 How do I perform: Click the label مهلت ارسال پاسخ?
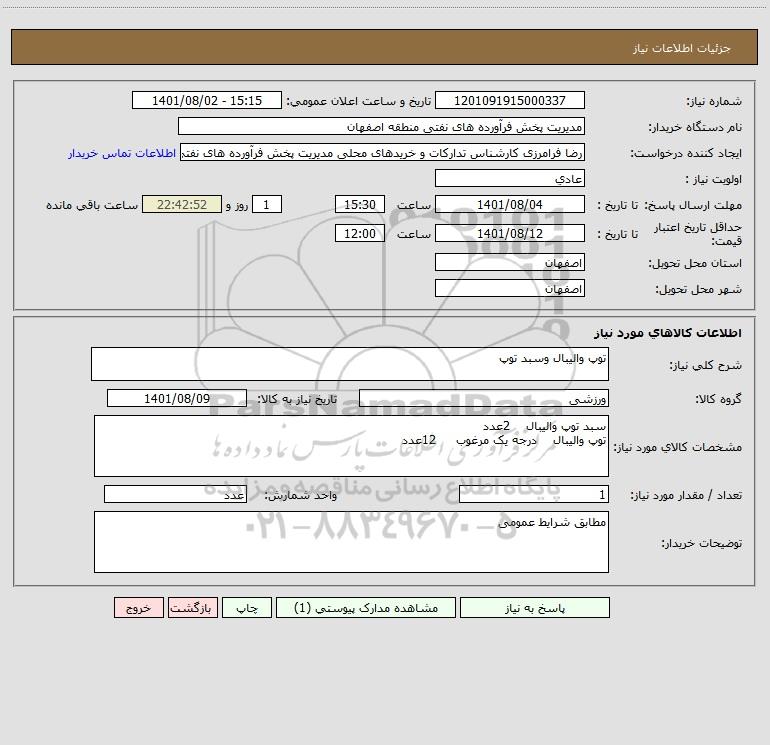coord(693,205)
